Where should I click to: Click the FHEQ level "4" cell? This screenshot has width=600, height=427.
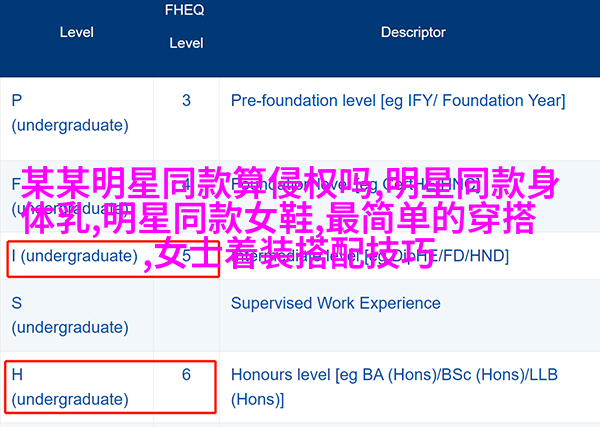point(185,182)
